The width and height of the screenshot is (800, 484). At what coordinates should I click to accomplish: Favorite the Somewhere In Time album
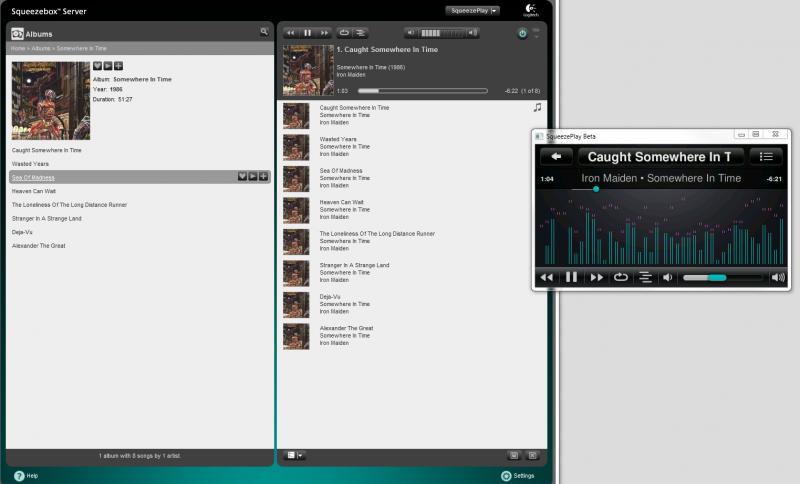(x=97, y=66)
